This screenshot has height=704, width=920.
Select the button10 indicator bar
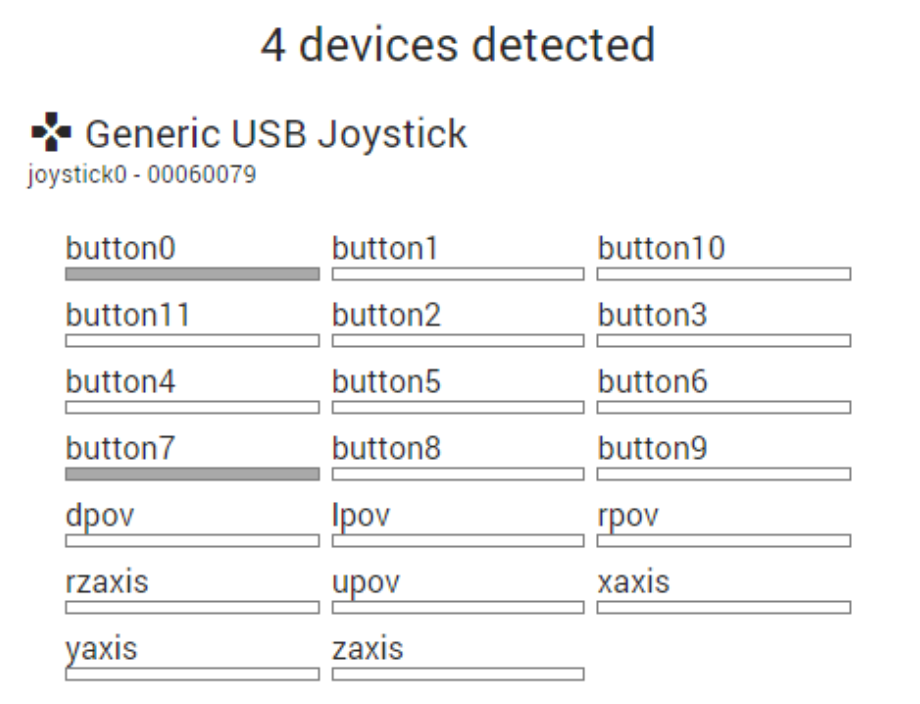pyautogui.click(x=724, y=274)
